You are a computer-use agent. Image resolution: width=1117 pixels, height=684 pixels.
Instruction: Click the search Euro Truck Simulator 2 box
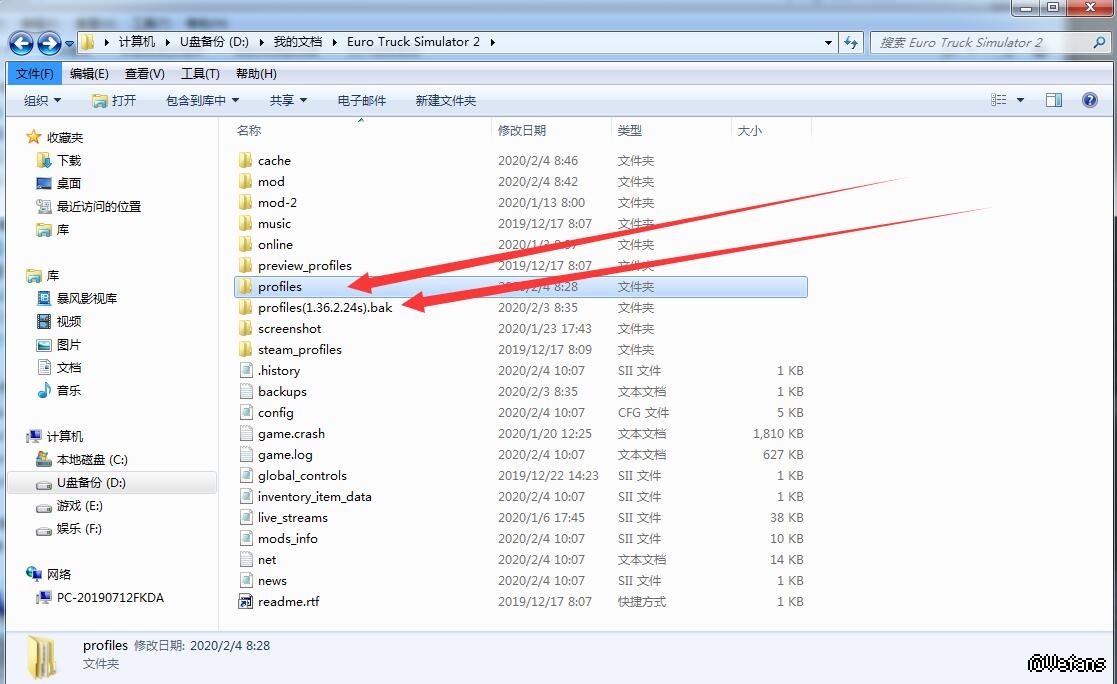pos(980,42)
